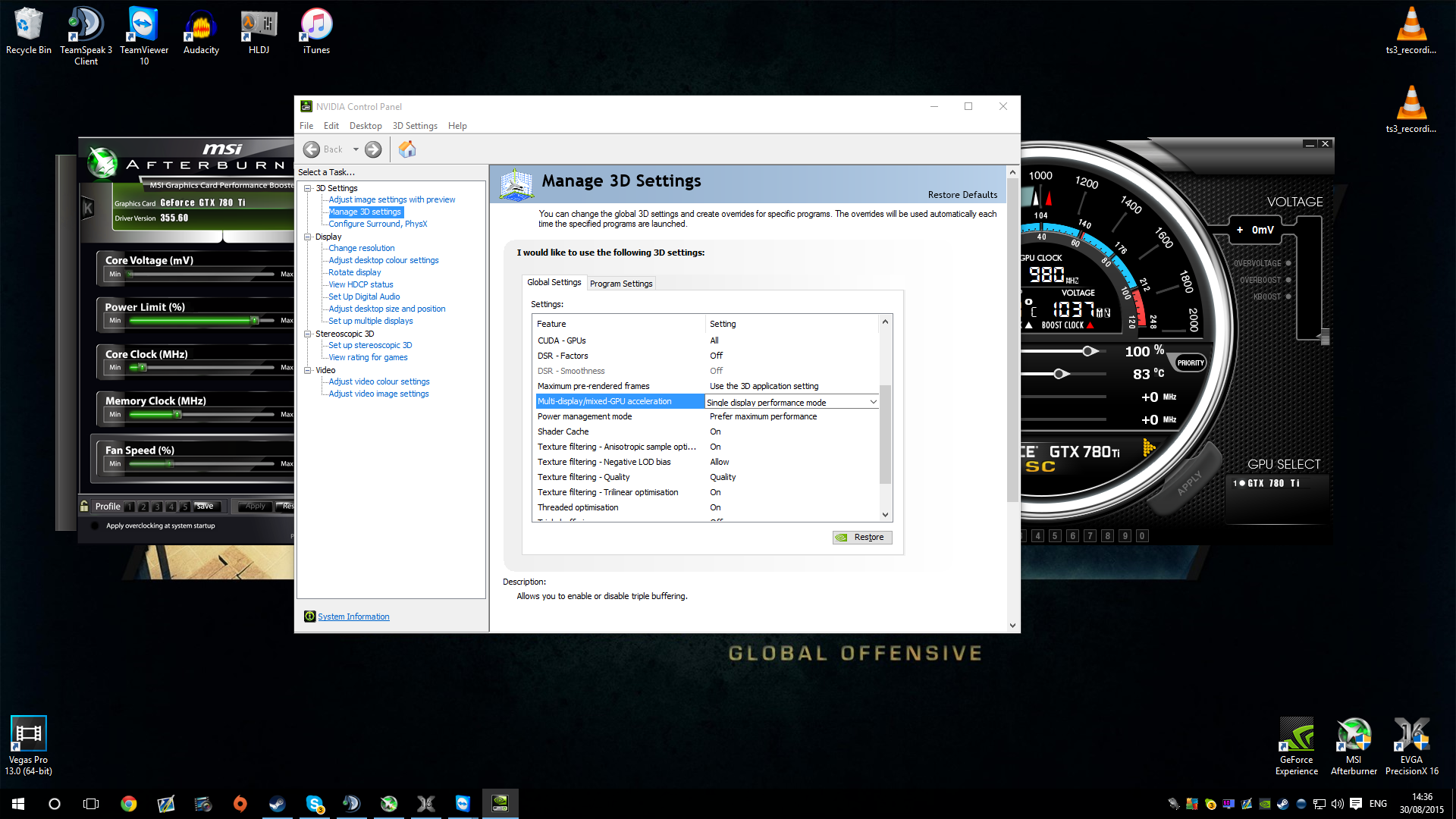Open Configure Surround, PhysX link

click(378, 224)
